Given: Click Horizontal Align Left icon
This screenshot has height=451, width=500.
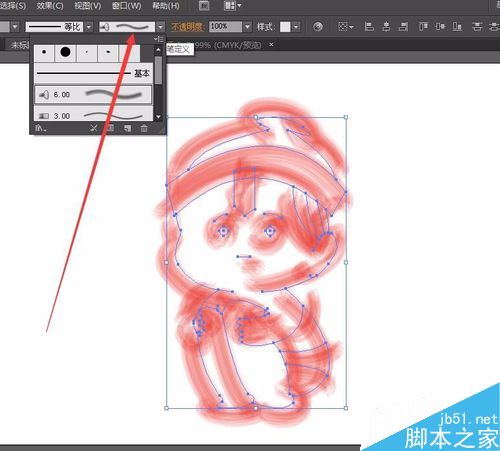Looking at the screenshot, I should pos(369,26).
